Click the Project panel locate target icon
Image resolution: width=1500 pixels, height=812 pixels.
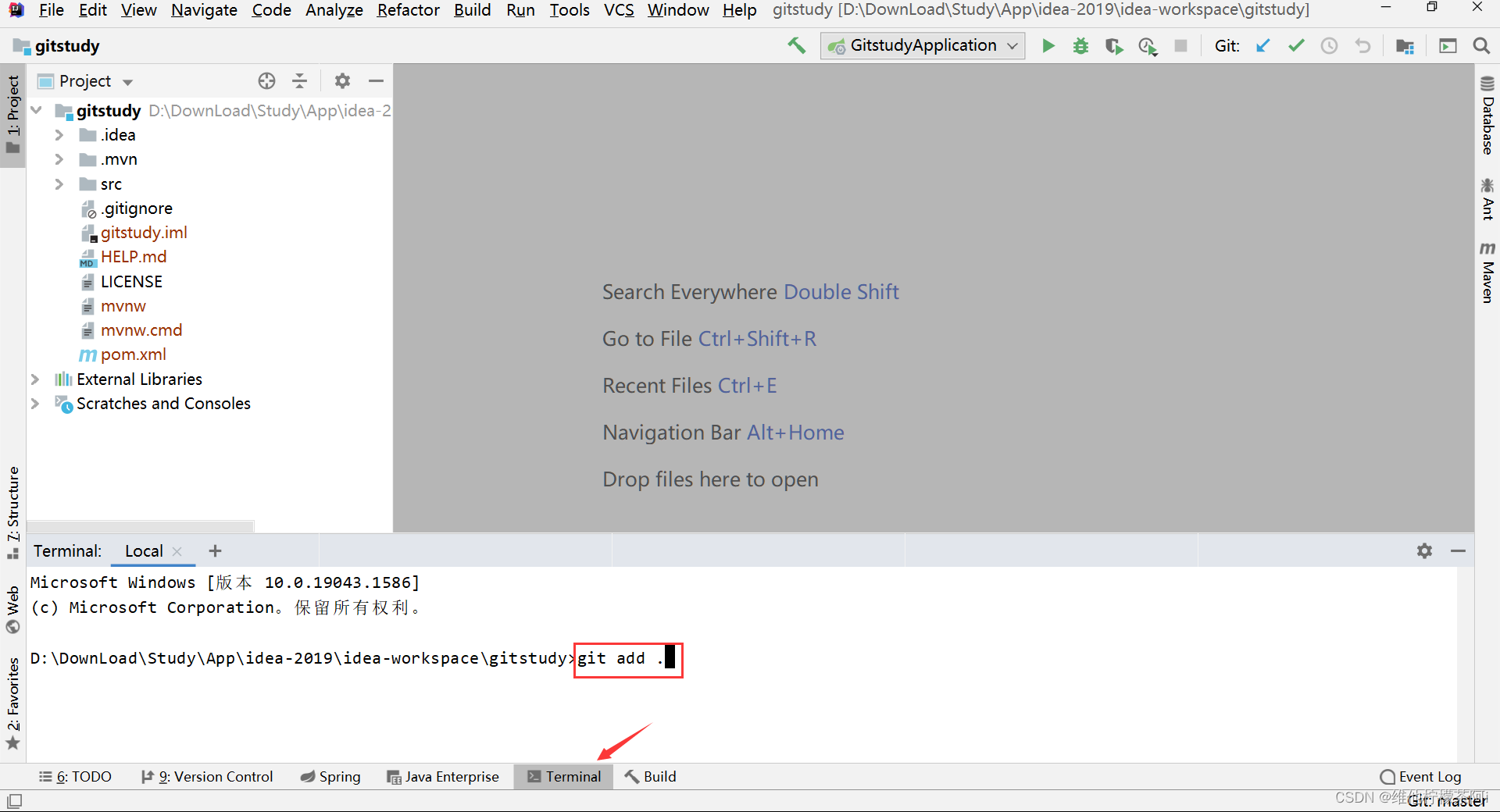pos(266,80)
